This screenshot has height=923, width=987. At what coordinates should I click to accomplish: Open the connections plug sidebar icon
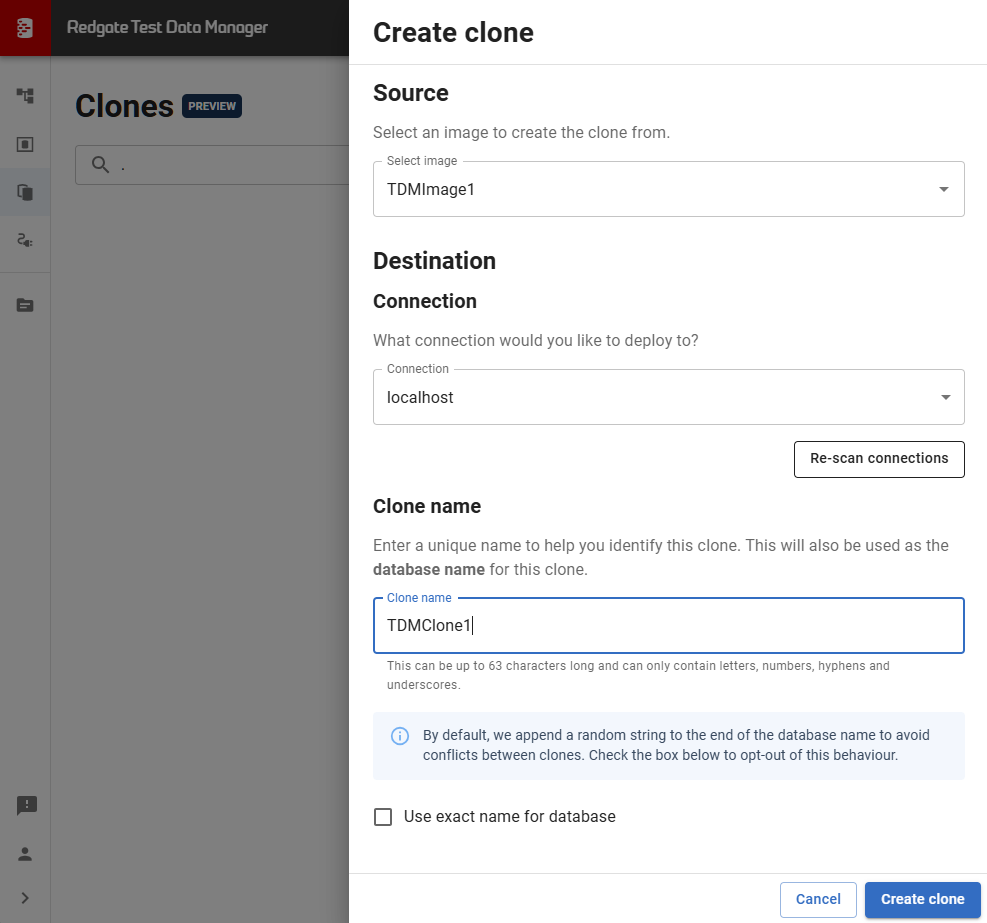(x=25, y=240)
